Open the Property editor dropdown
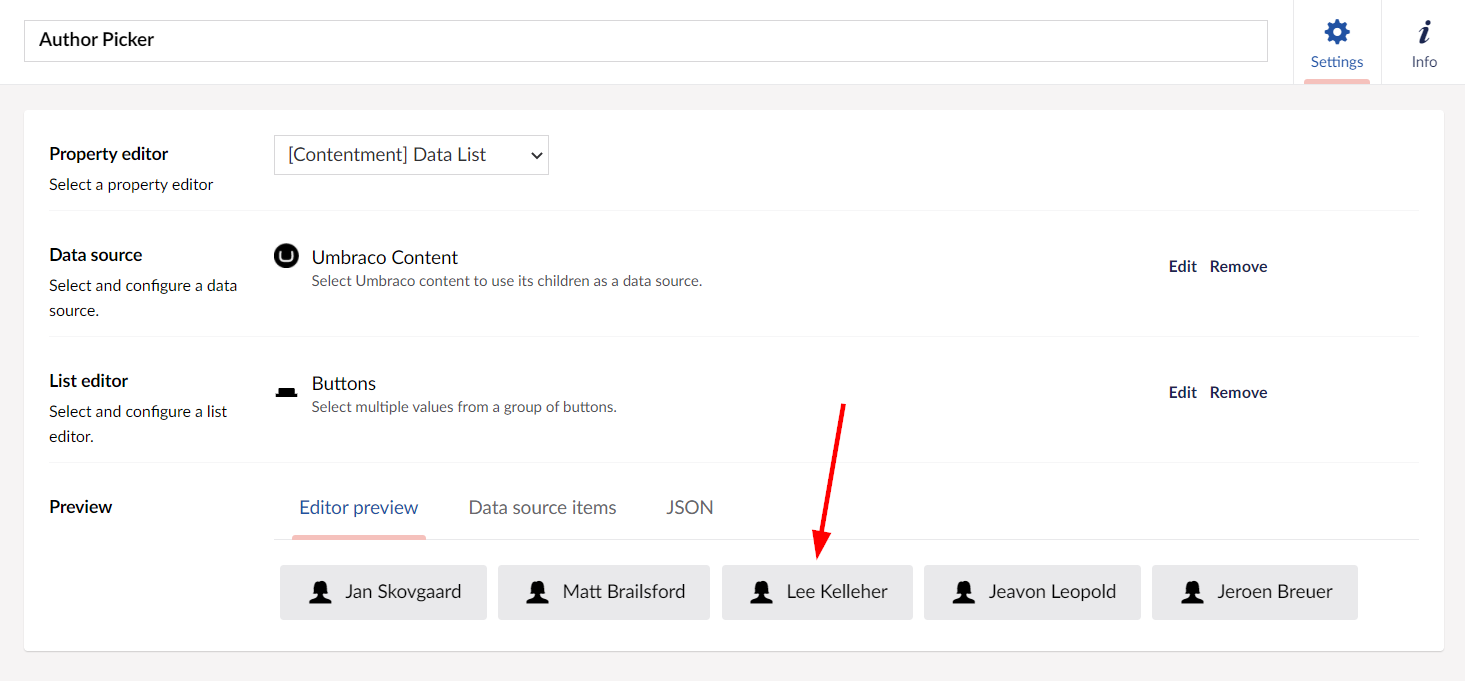The height and width of the screenshot is (681, 1465). pyautogui.click(x=411, y=155)
